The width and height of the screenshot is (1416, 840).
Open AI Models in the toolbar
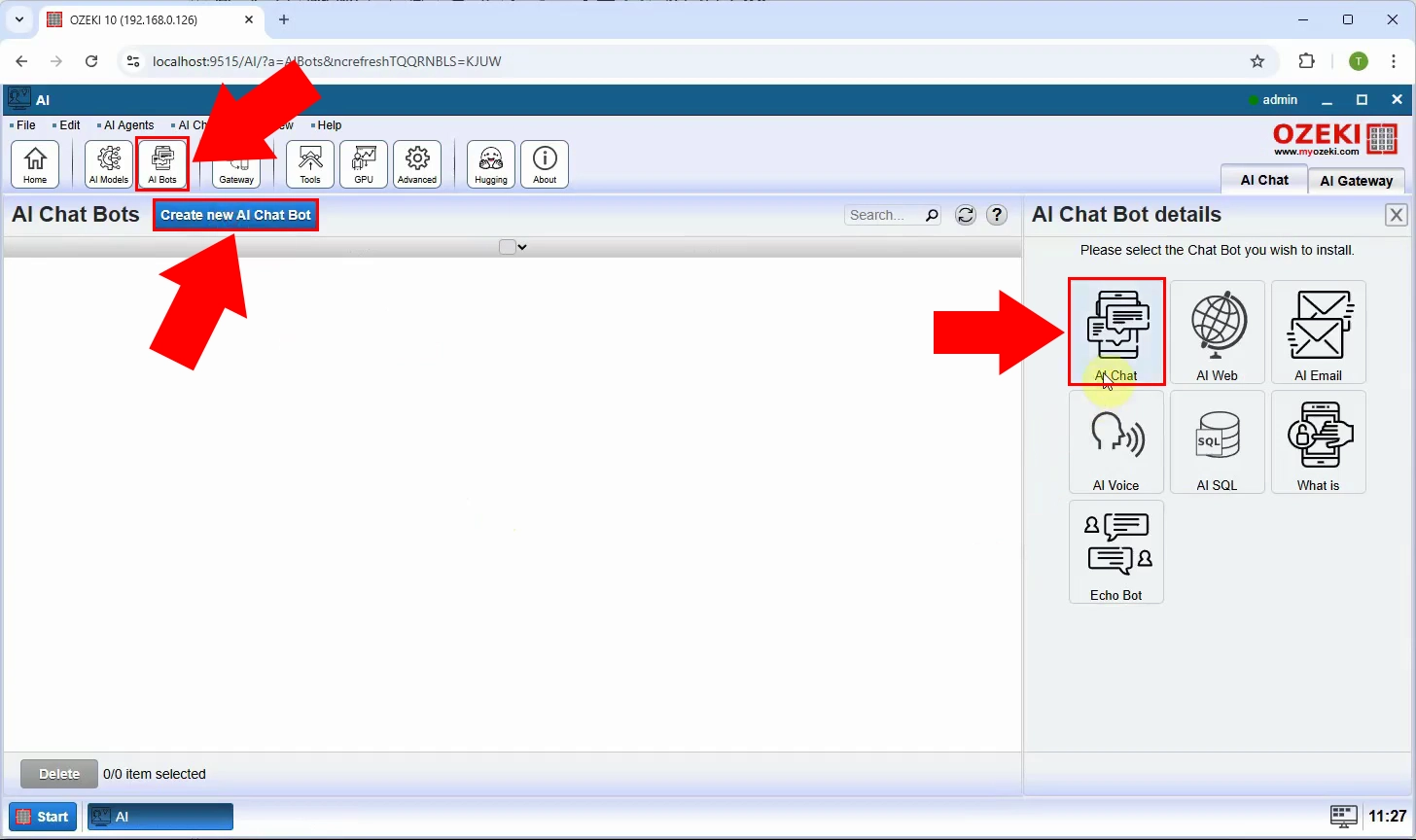(109, 163)
